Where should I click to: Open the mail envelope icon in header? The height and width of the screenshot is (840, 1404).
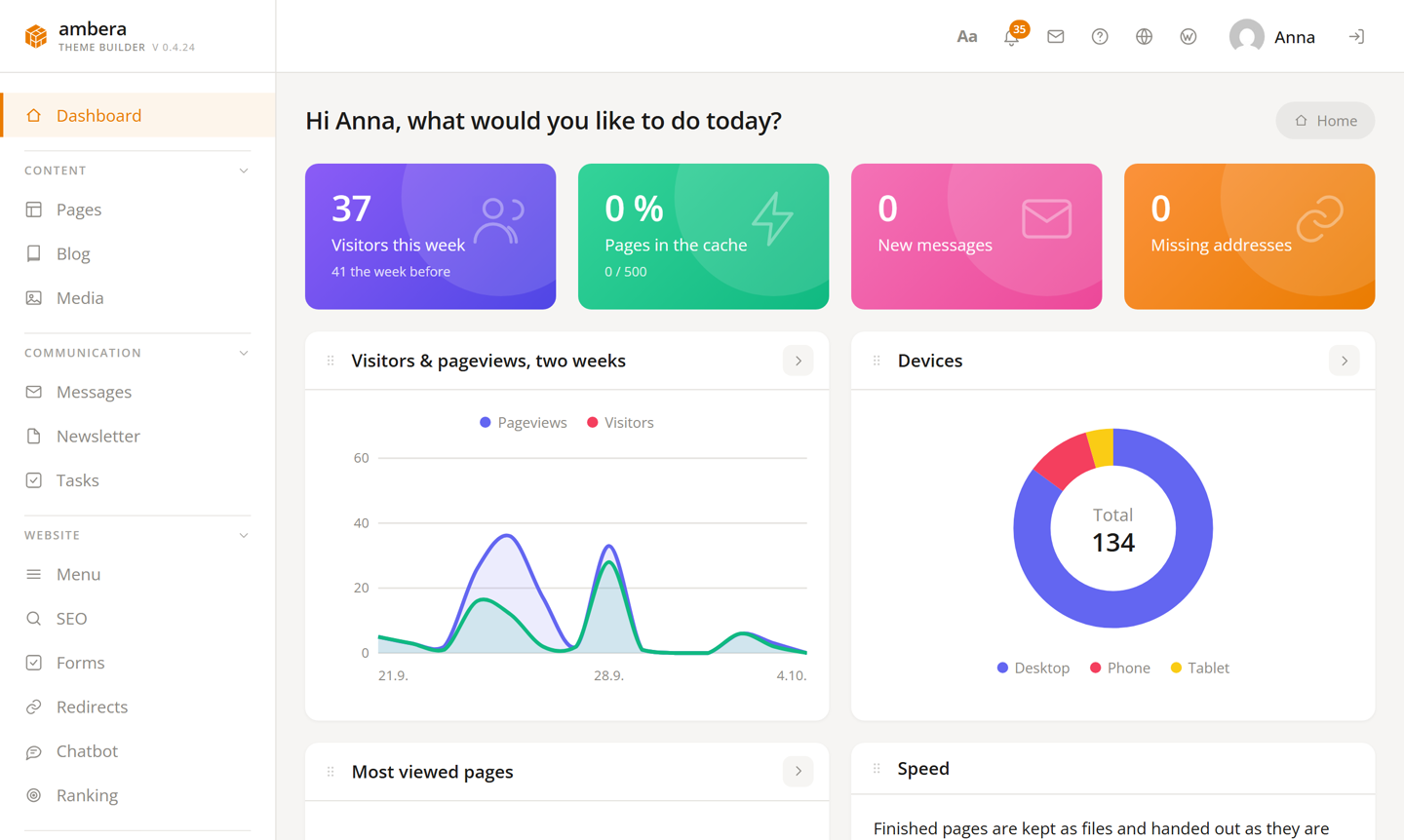1055,37
